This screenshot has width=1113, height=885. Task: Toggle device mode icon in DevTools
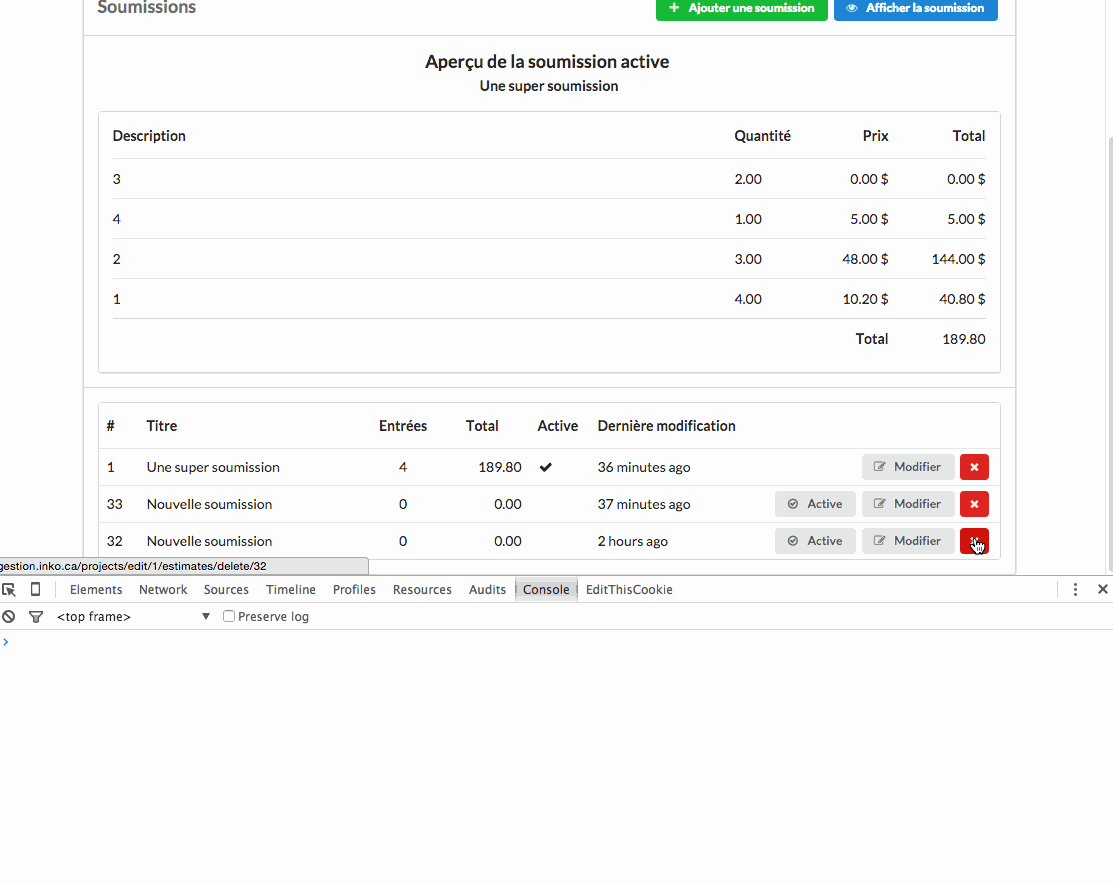(35, 589)
